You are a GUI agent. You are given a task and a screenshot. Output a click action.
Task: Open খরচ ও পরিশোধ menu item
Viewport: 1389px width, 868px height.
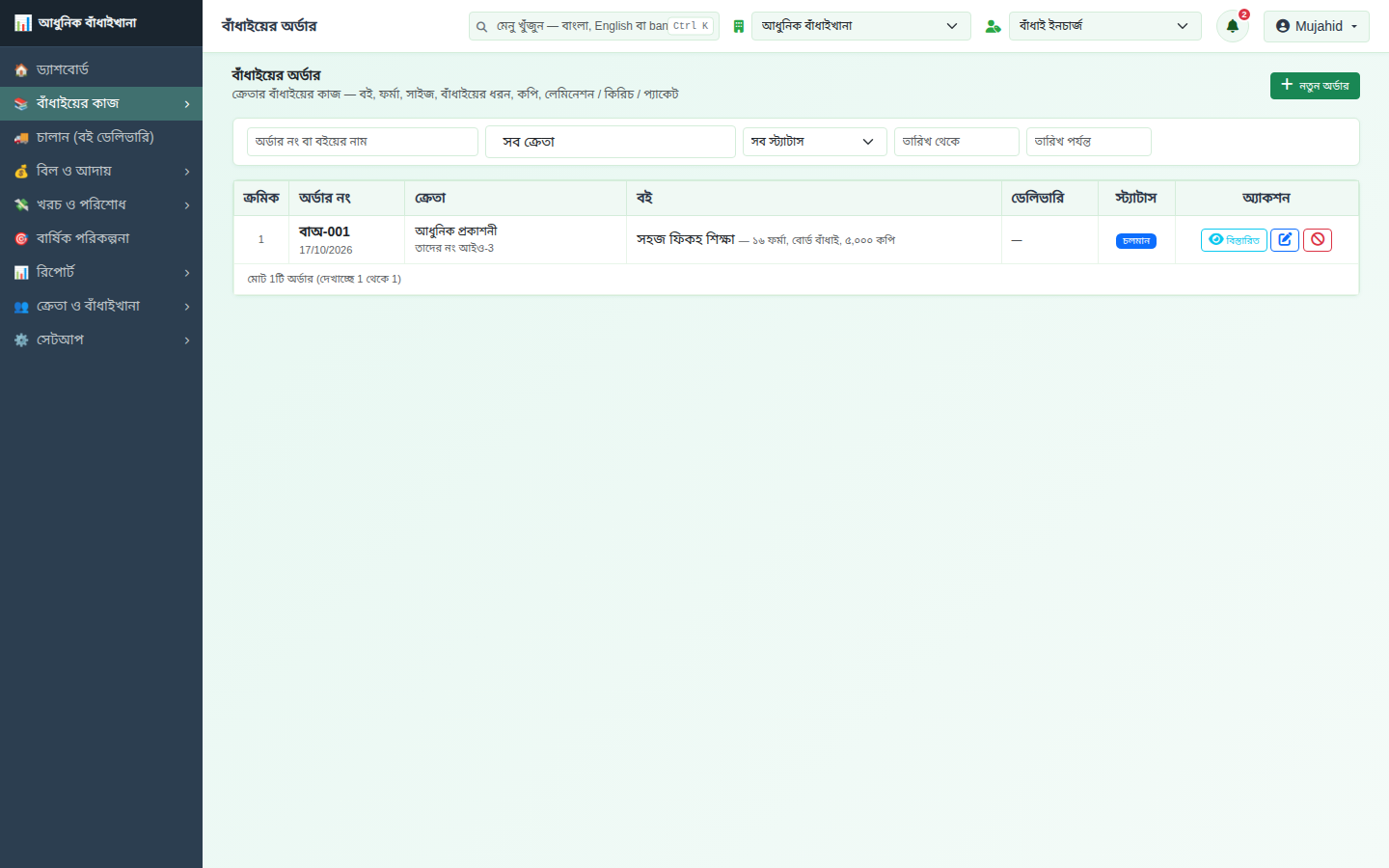[101, 204]
